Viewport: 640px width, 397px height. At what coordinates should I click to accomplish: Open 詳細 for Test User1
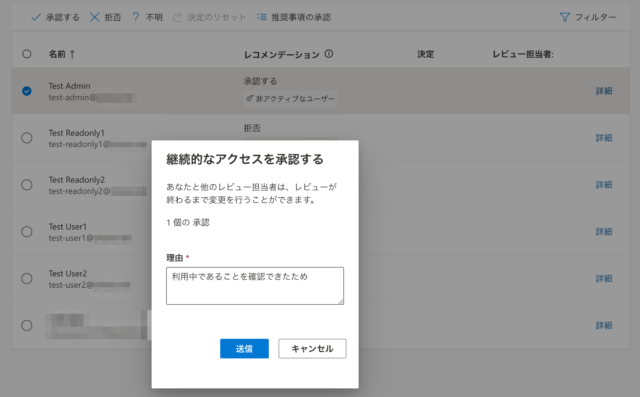604,232
